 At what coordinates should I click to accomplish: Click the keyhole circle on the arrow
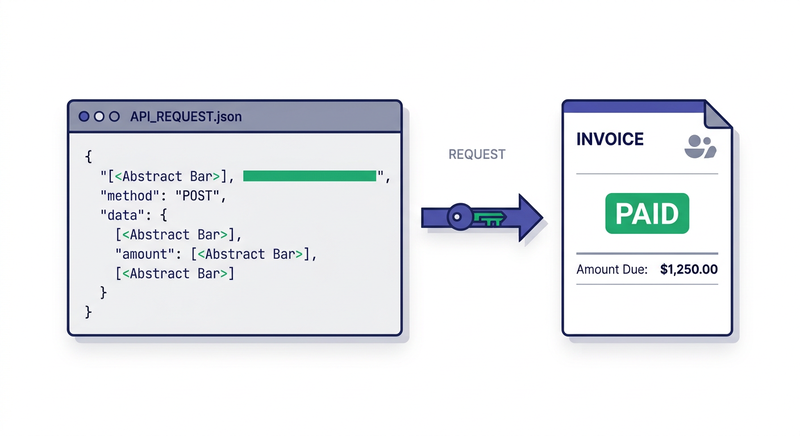coord(460,217)
